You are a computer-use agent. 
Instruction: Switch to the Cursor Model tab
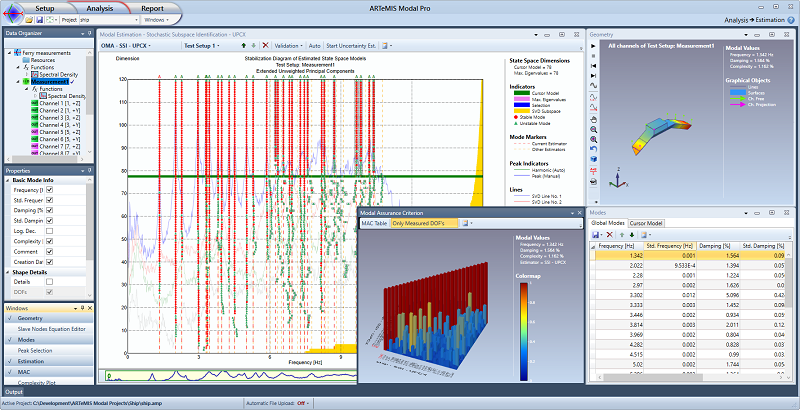[646, 223]
